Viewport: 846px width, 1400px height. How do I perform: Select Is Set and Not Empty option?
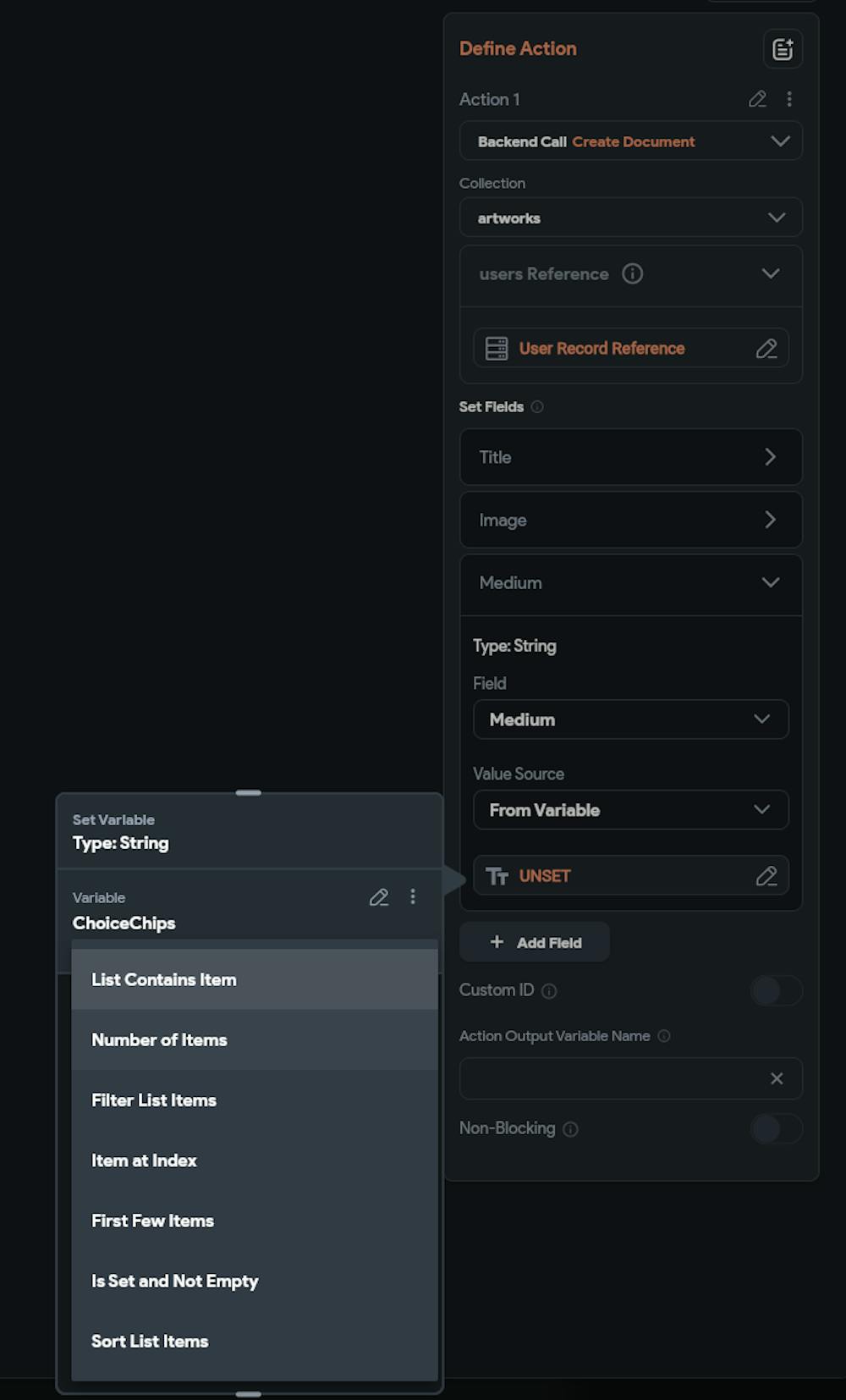pyautogui.click(x=254, y=1281)
